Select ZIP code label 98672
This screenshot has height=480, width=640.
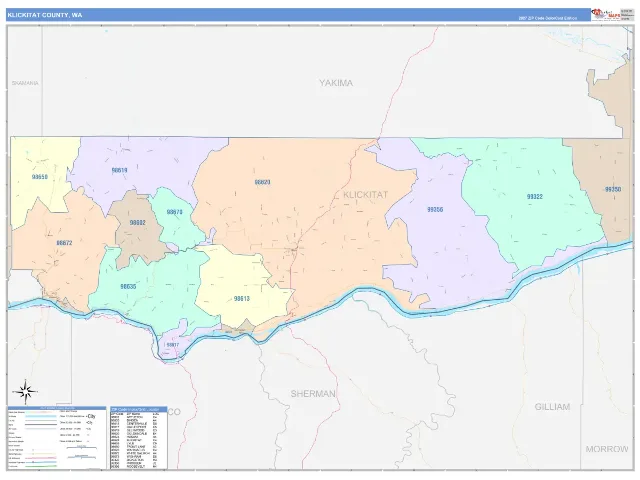[64, 243]
